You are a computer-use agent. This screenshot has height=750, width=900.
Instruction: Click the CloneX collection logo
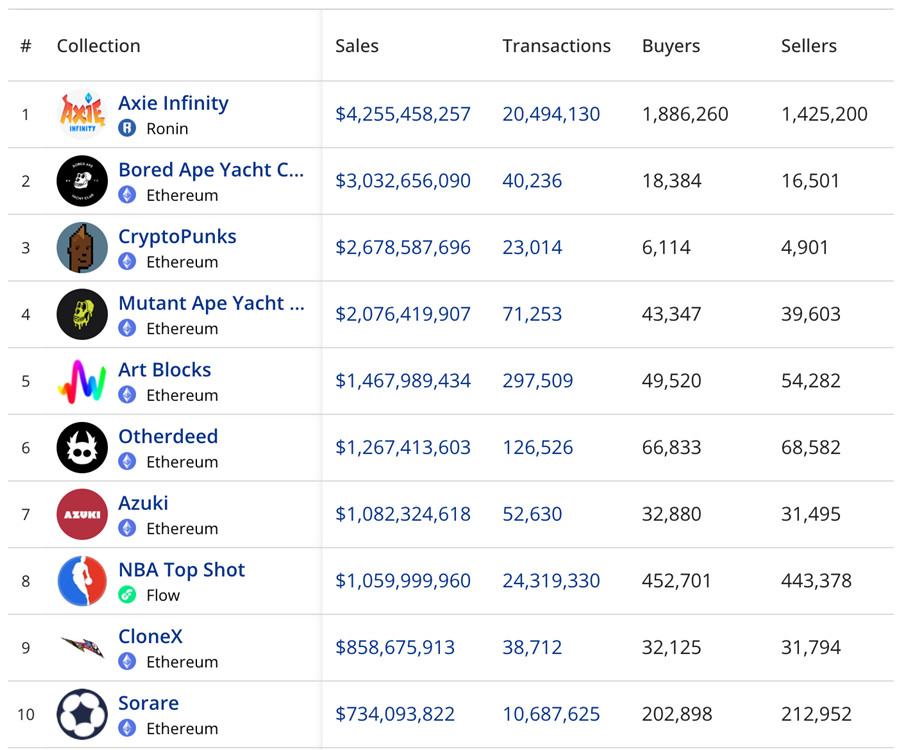click(82, 648)
